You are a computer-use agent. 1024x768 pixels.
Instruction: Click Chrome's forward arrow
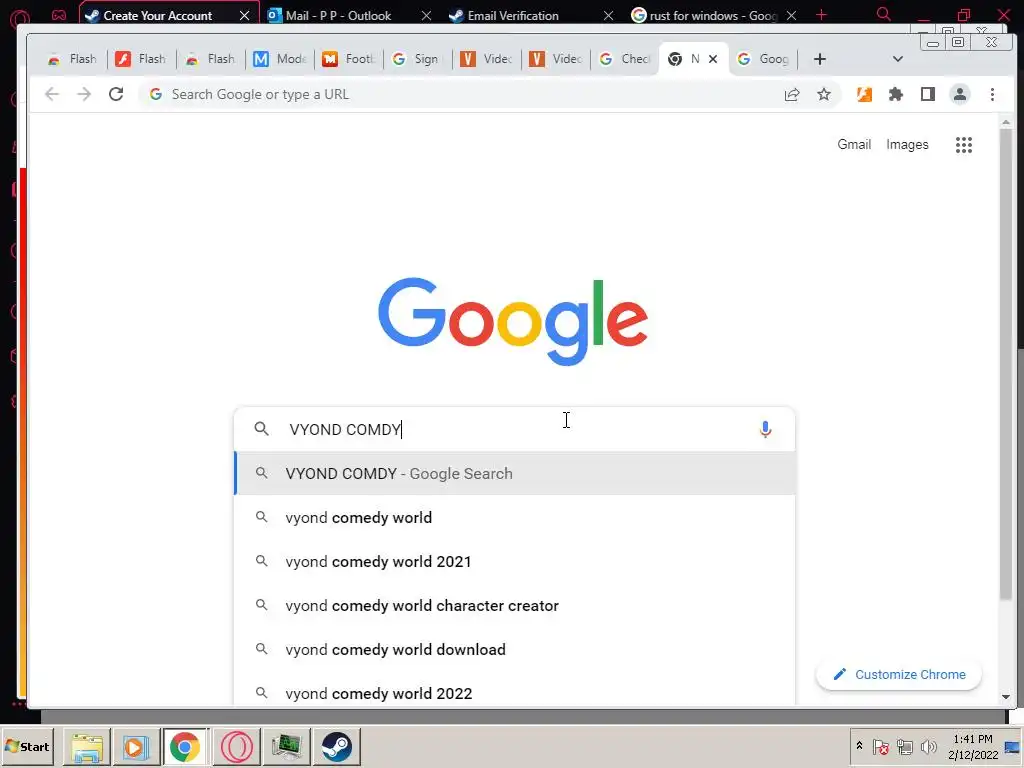84,94
